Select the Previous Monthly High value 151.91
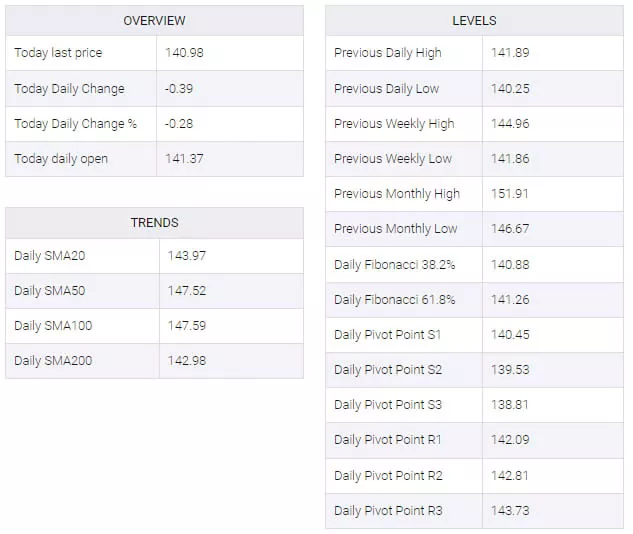The image size is (633, 534). point(509,194)
